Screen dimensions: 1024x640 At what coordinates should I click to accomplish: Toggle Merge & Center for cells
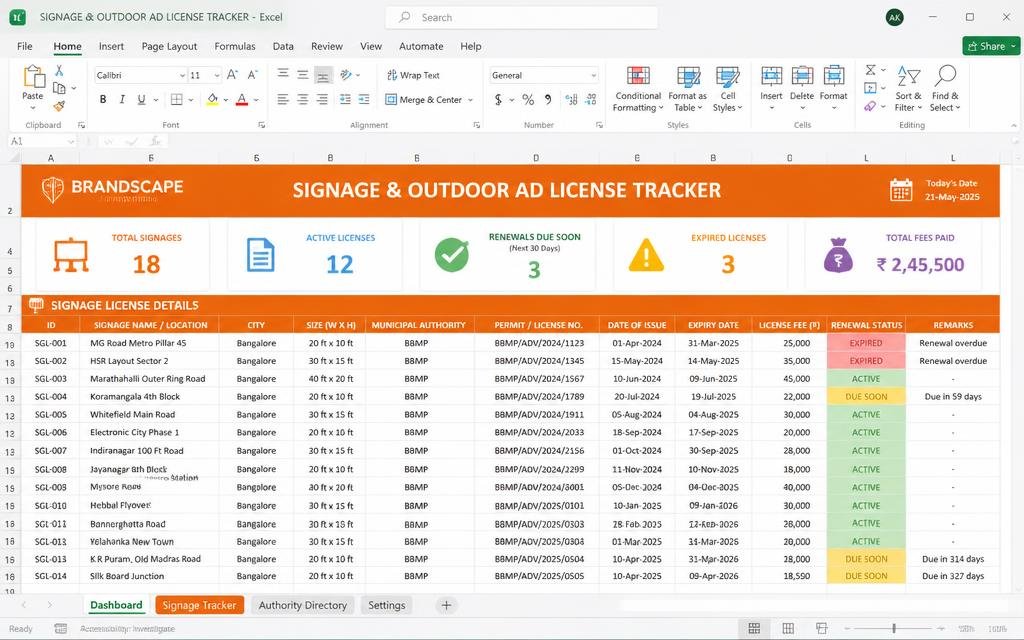click(x=424, y=99)
